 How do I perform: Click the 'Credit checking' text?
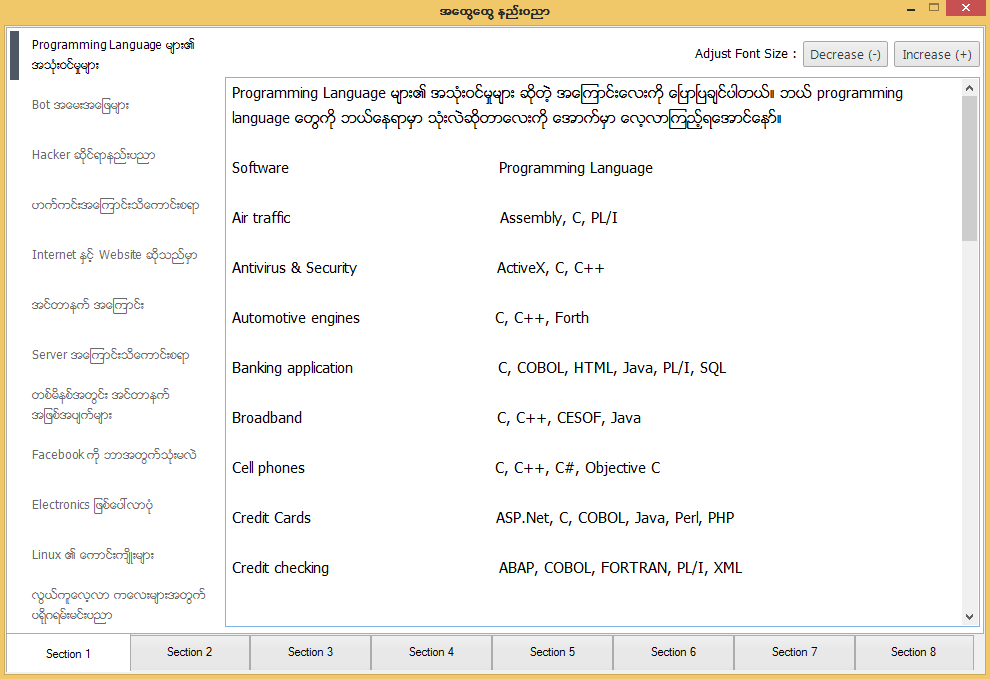280,568
